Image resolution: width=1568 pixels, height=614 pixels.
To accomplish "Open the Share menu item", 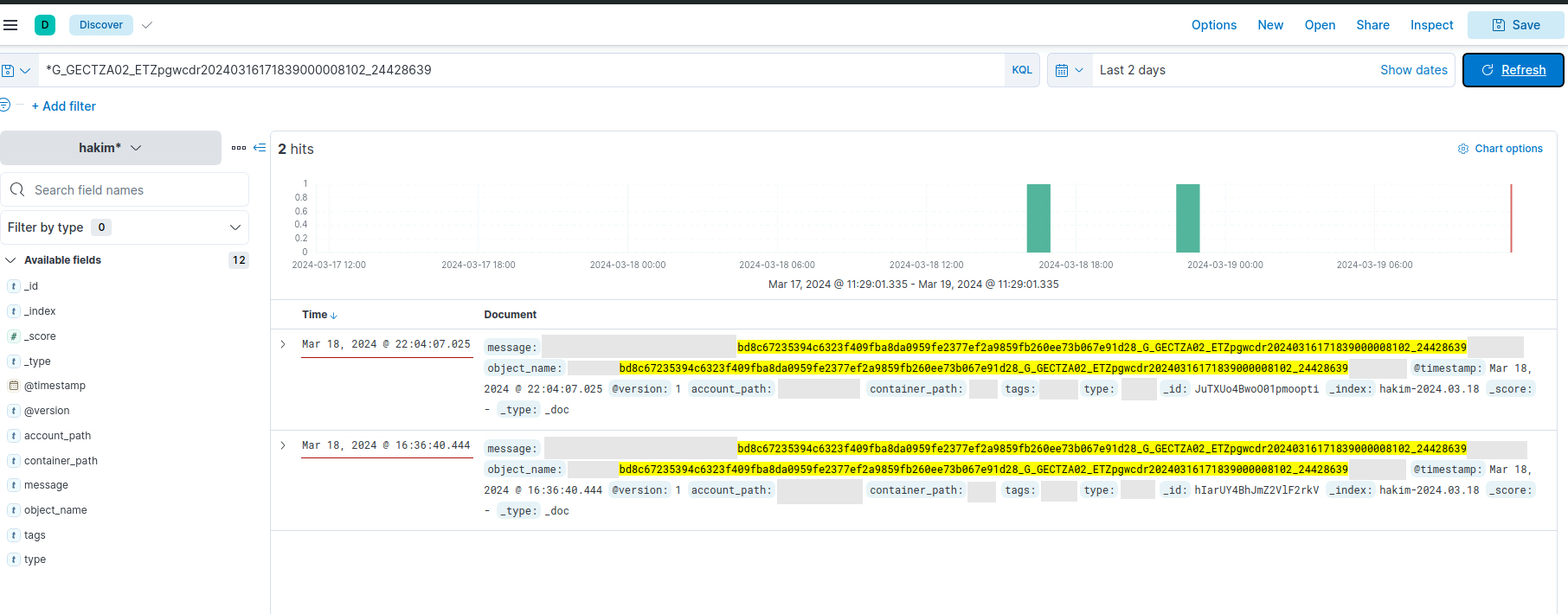I will 1372,25.
